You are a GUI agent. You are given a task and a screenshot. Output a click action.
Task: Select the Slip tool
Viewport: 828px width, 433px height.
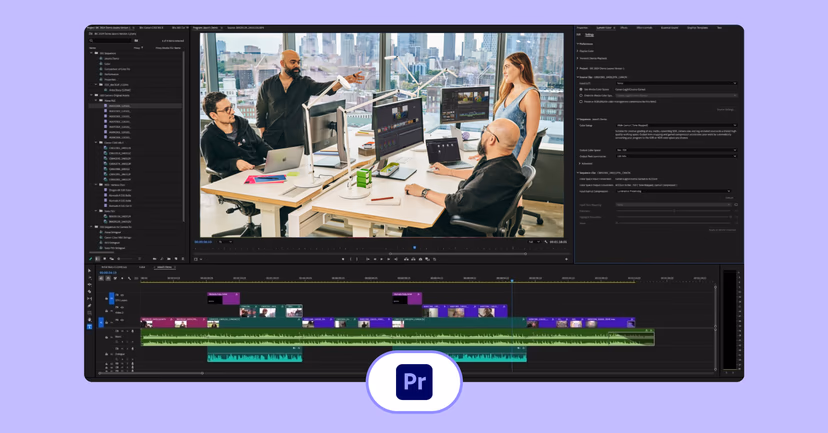(x=89, y=298)
